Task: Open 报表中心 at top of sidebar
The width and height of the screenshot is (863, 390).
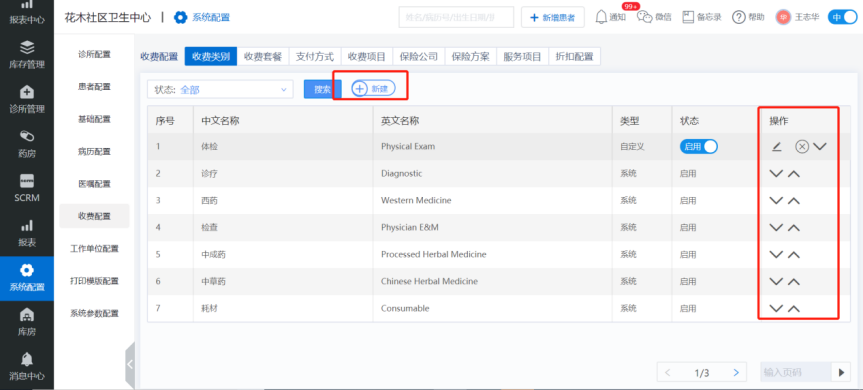Action: (26, 12)
